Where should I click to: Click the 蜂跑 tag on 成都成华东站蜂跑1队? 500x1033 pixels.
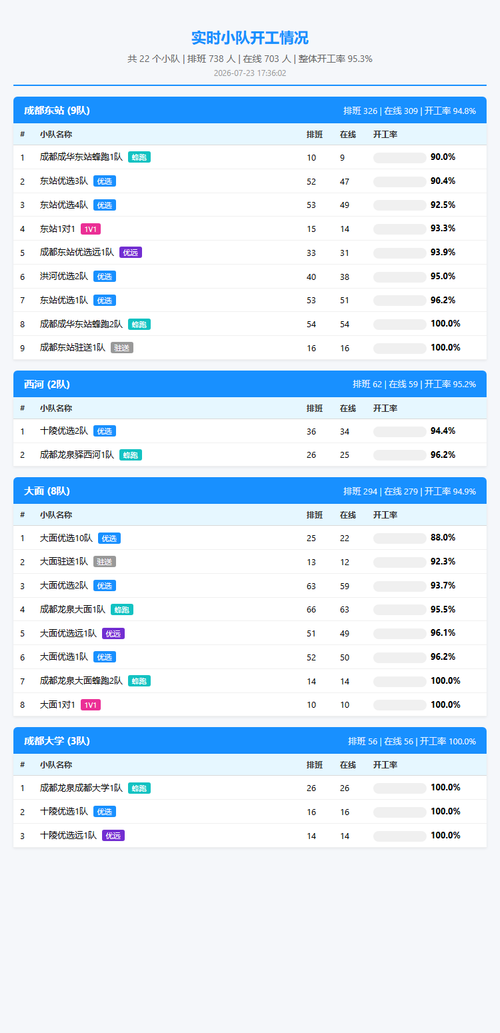pyautogui.click(x=139, y=157)
